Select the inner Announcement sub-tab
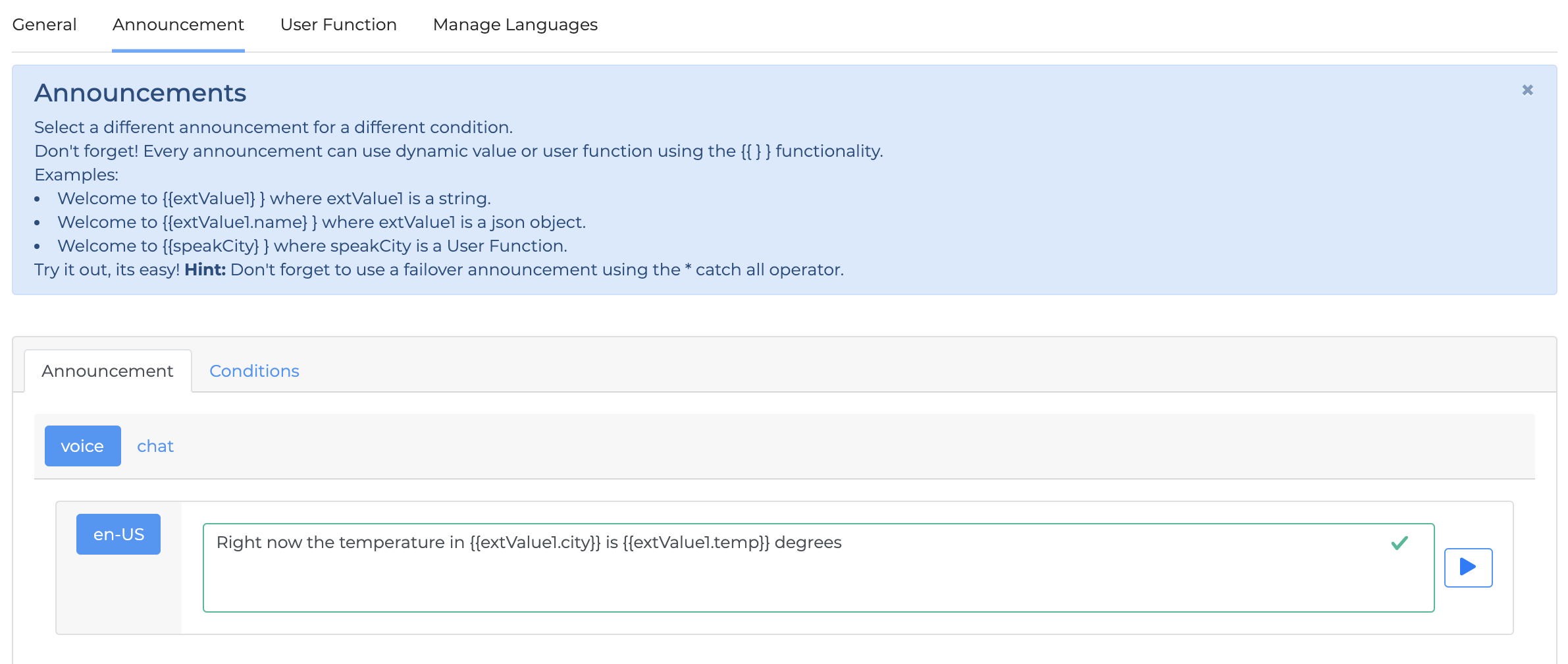 (x=107, y=372)
